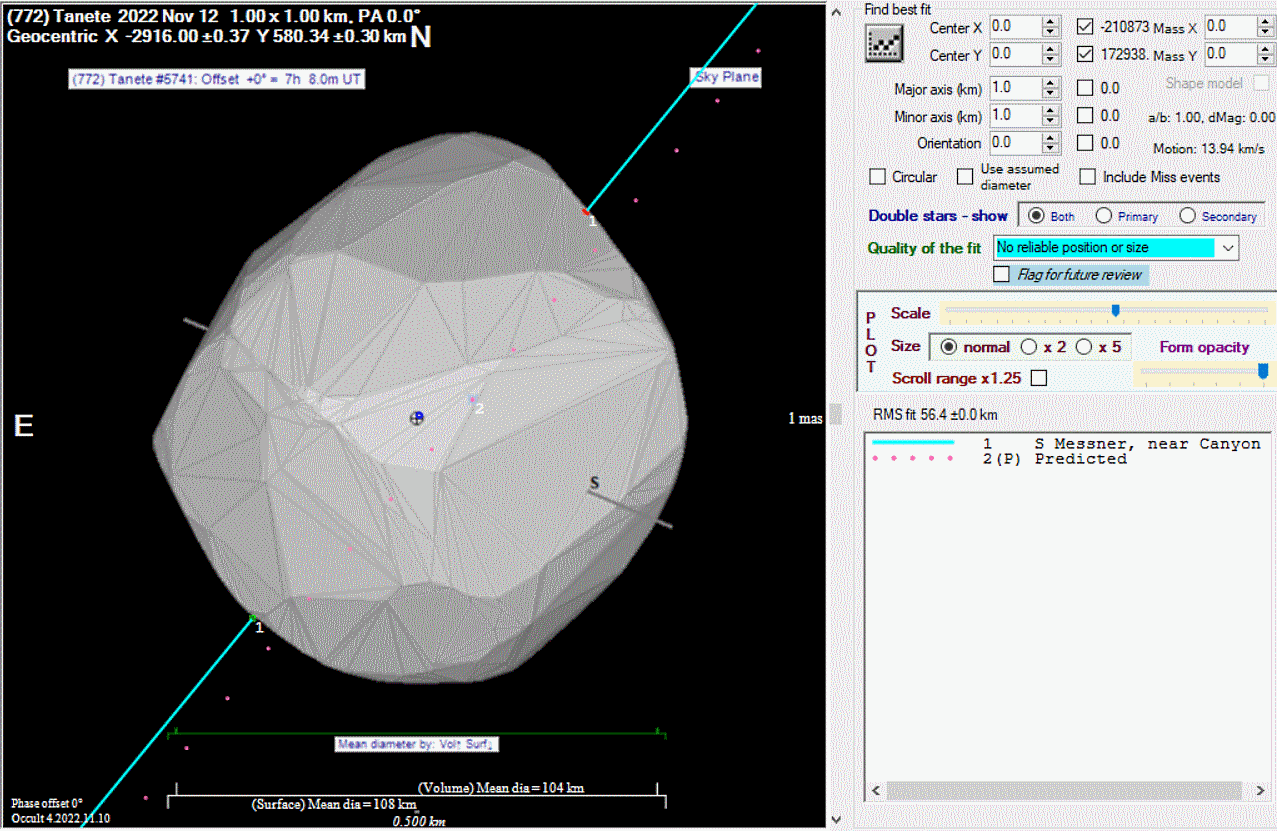Tick Flag for future review
The image size is (1277, 831).
1001,274
